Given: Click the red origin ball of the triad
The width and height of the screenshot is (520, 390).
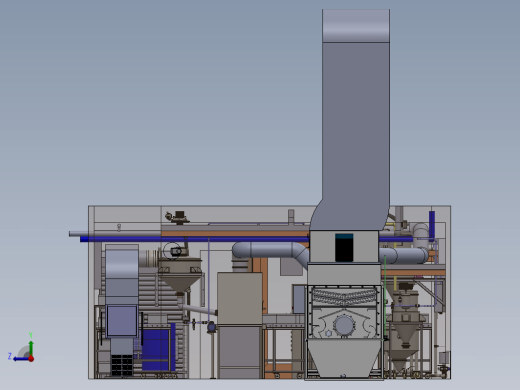Looking at the screenshot, I should point(31,359).
